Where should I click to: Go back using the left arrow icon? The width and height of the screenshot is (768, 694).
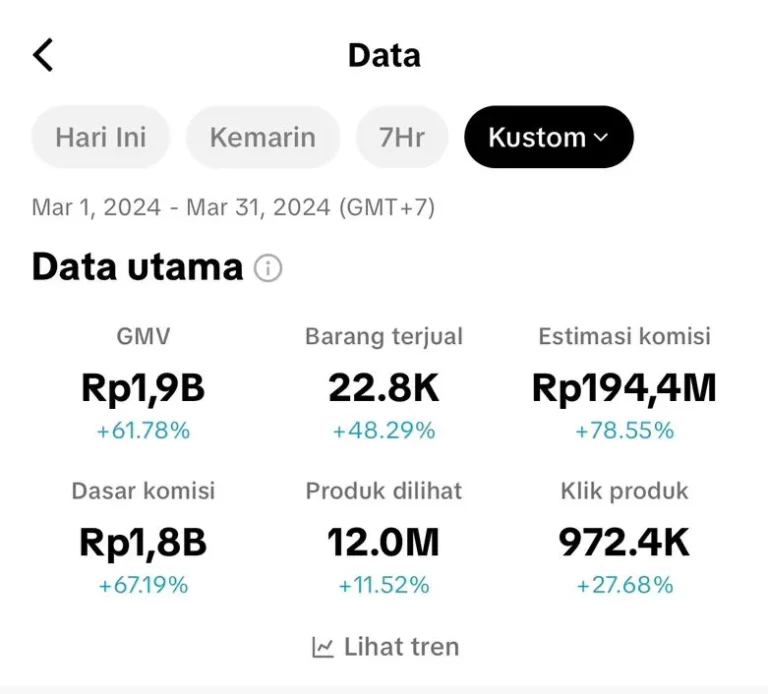pyautogui.click(x=43, y=55)
